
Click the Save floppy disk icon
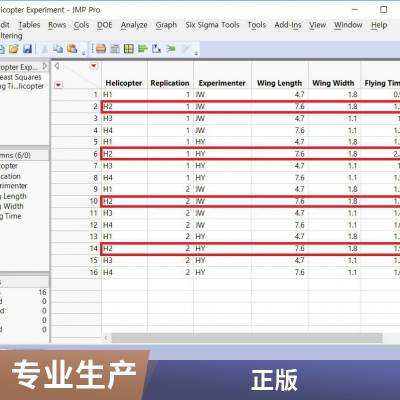click(x=27, y=49)
